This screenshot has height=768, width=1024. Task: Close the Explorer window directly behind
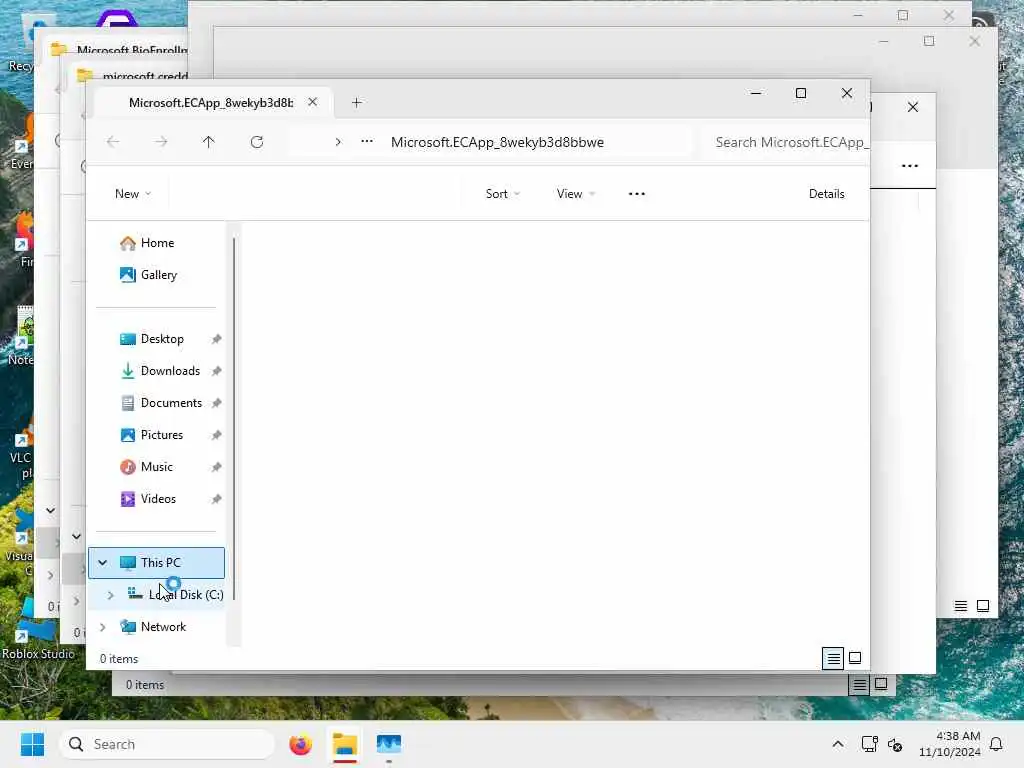(913, 107)
